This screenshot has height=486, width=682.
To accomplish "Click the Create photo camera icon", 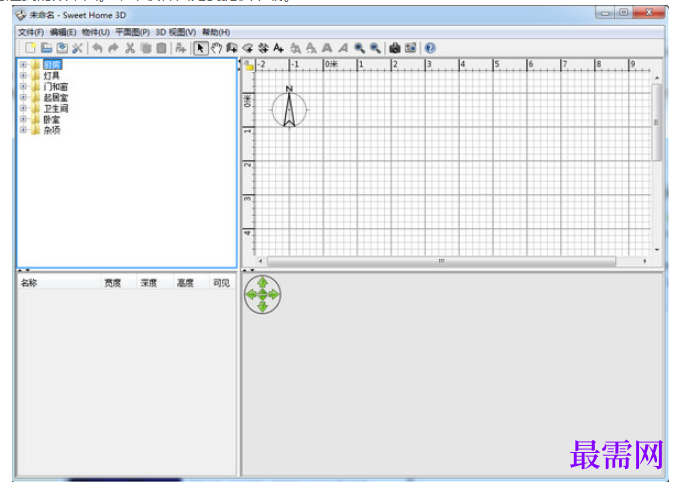I will (394, 48).
